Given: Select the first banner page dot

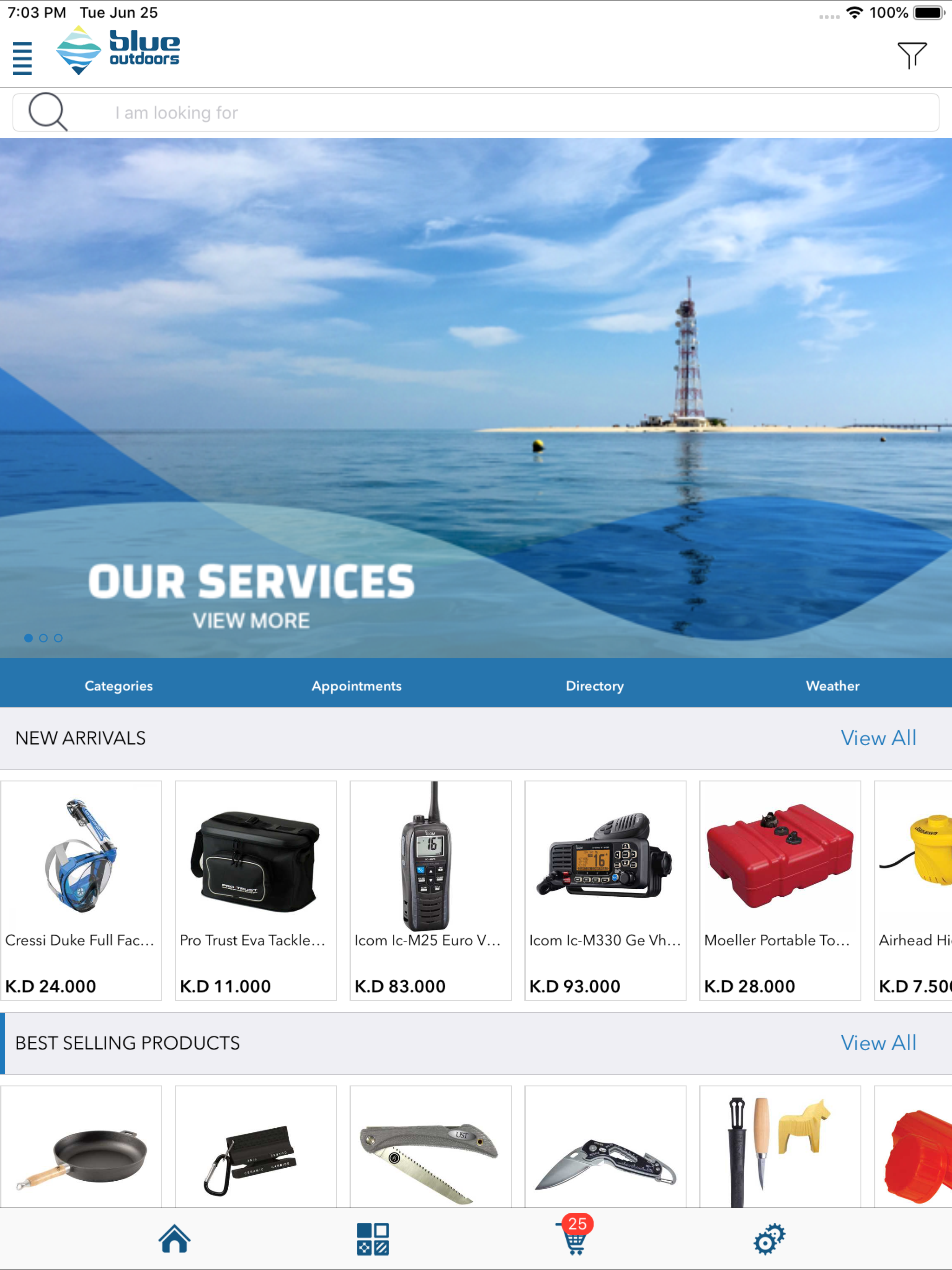Looking at the screenshot, I should 28,638.
